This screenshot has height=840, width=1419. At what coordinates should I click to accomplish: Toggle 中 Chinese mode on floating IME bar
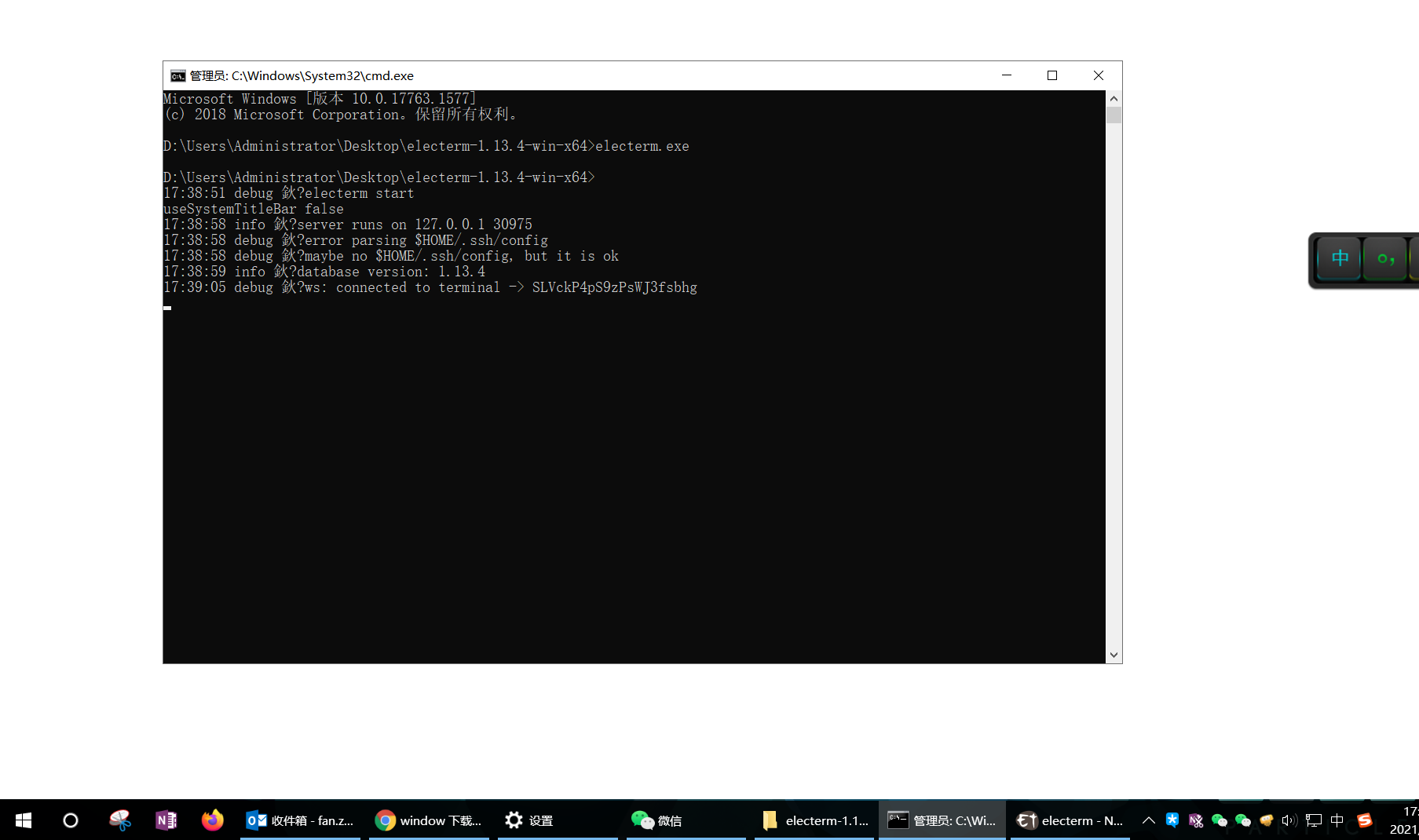pos(1340,257)
